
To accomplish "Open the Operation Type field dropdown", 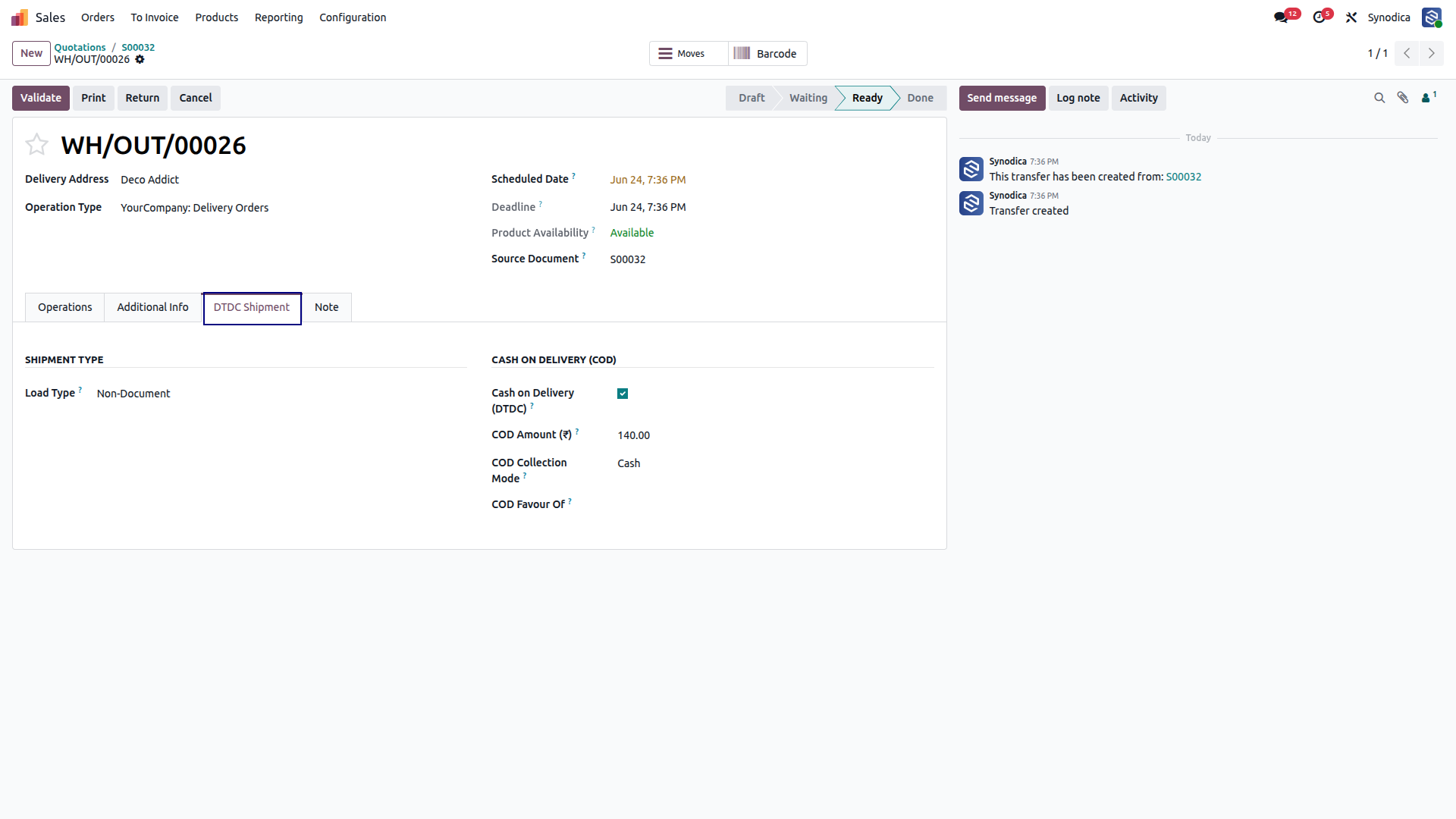I will click(x=293, y=208).
